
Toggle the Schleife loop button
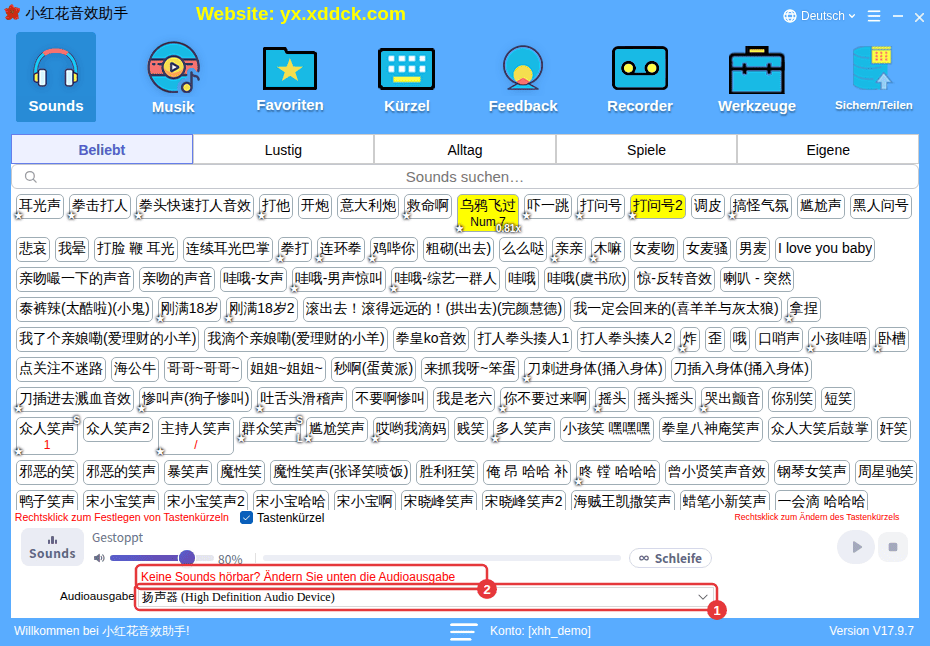click(670, 558)
